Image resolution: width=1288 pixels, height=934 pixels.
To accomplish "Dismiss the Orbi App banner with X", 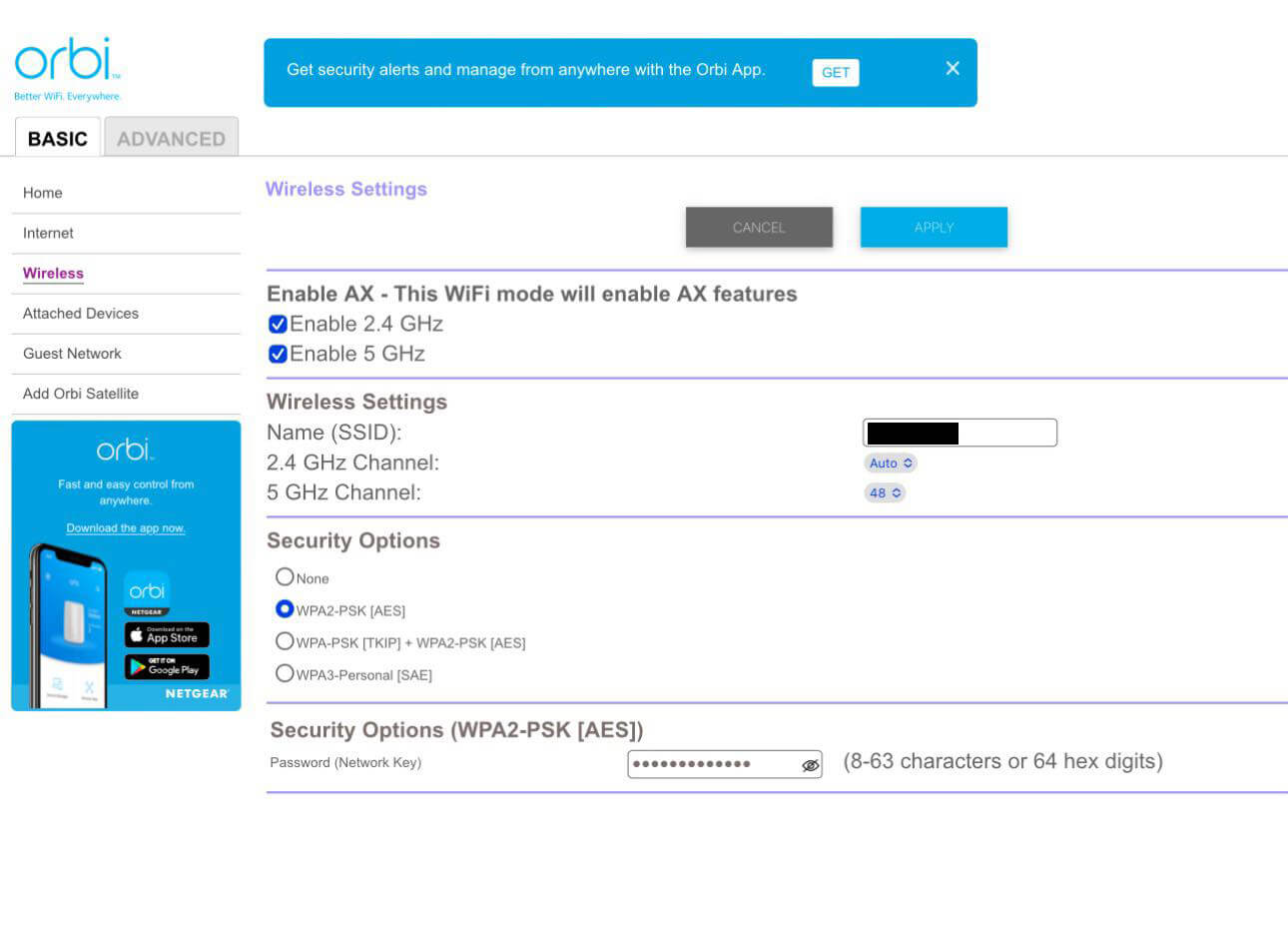I will point(952,68).
